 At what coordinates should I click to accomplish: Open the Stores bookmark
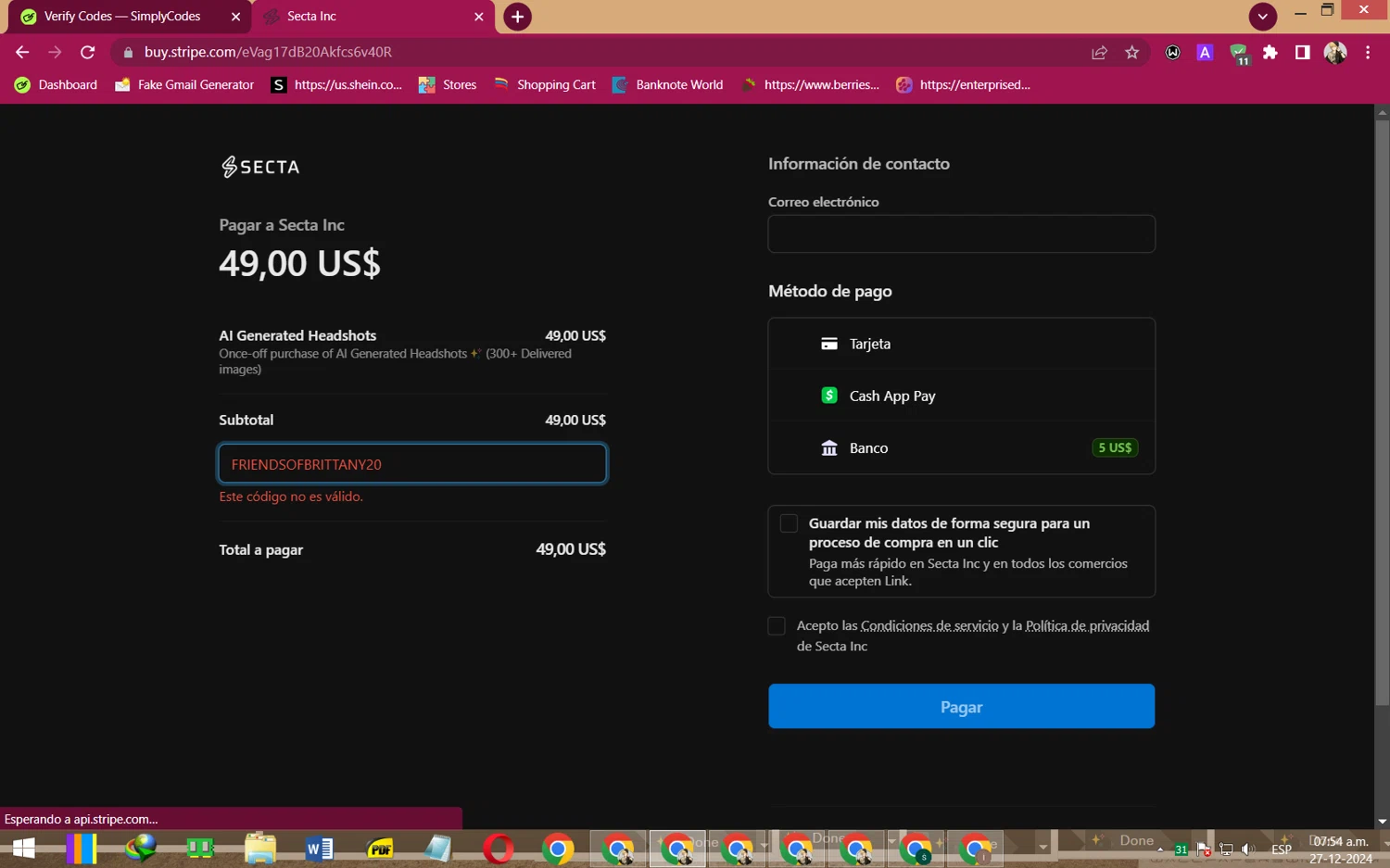448,84
